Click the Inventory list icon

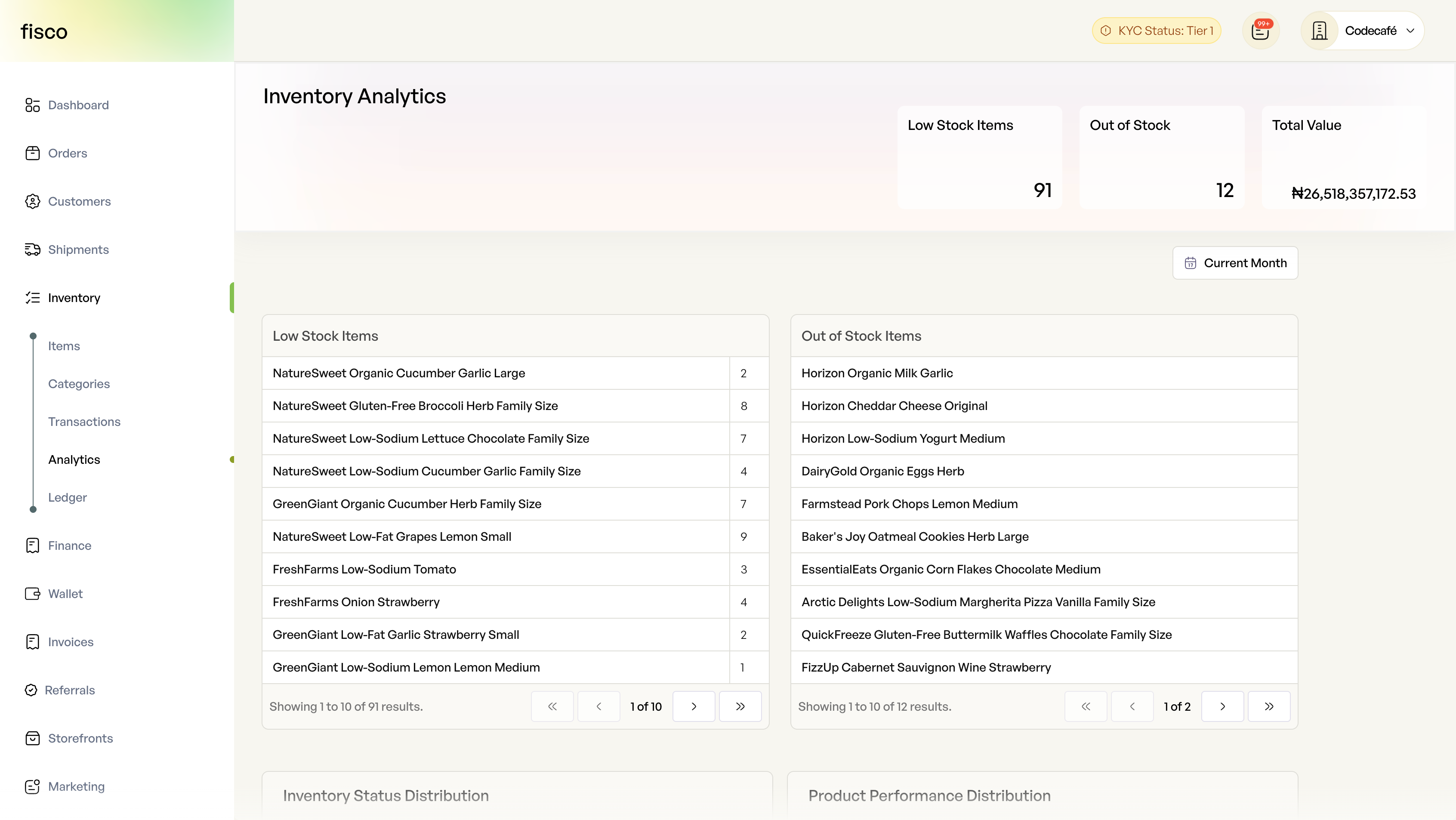(x=32, y=298)
